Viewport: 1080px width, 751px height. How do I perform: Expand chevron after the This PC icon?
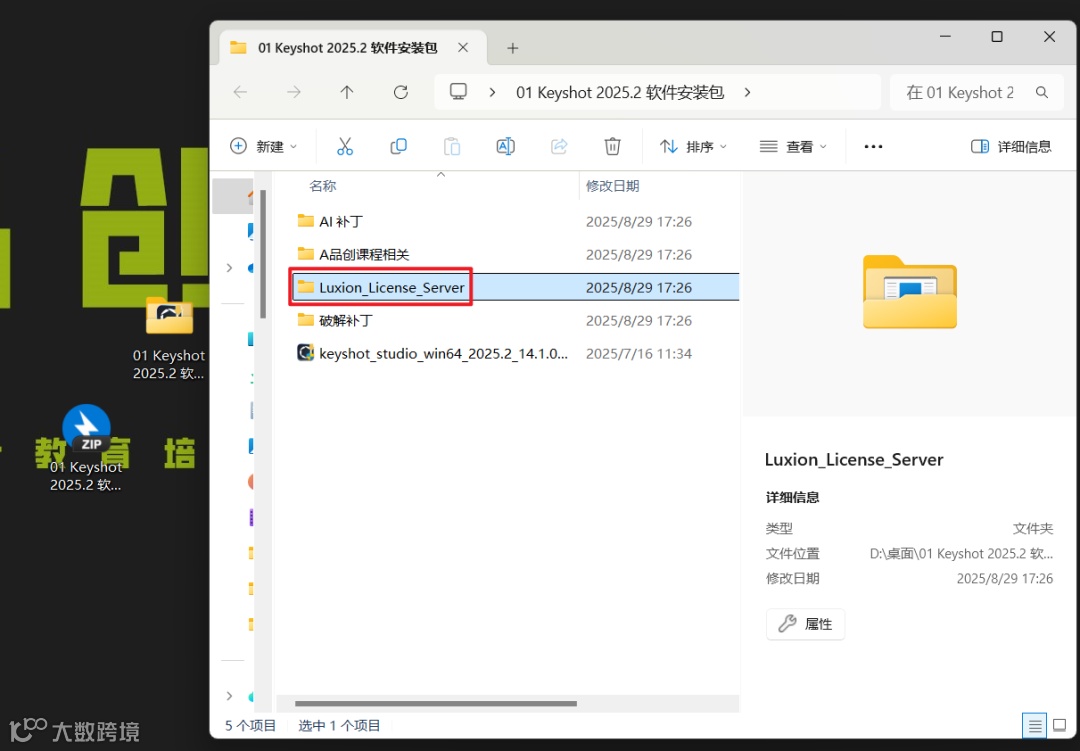click(492, 92)
